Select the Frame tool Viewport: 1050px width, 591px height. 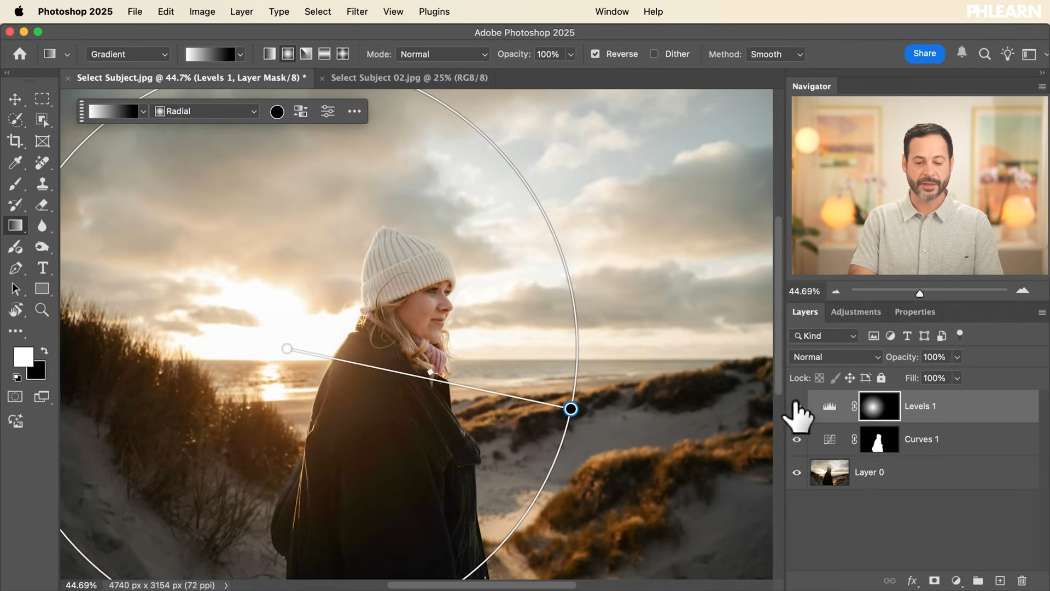(42, 141)
